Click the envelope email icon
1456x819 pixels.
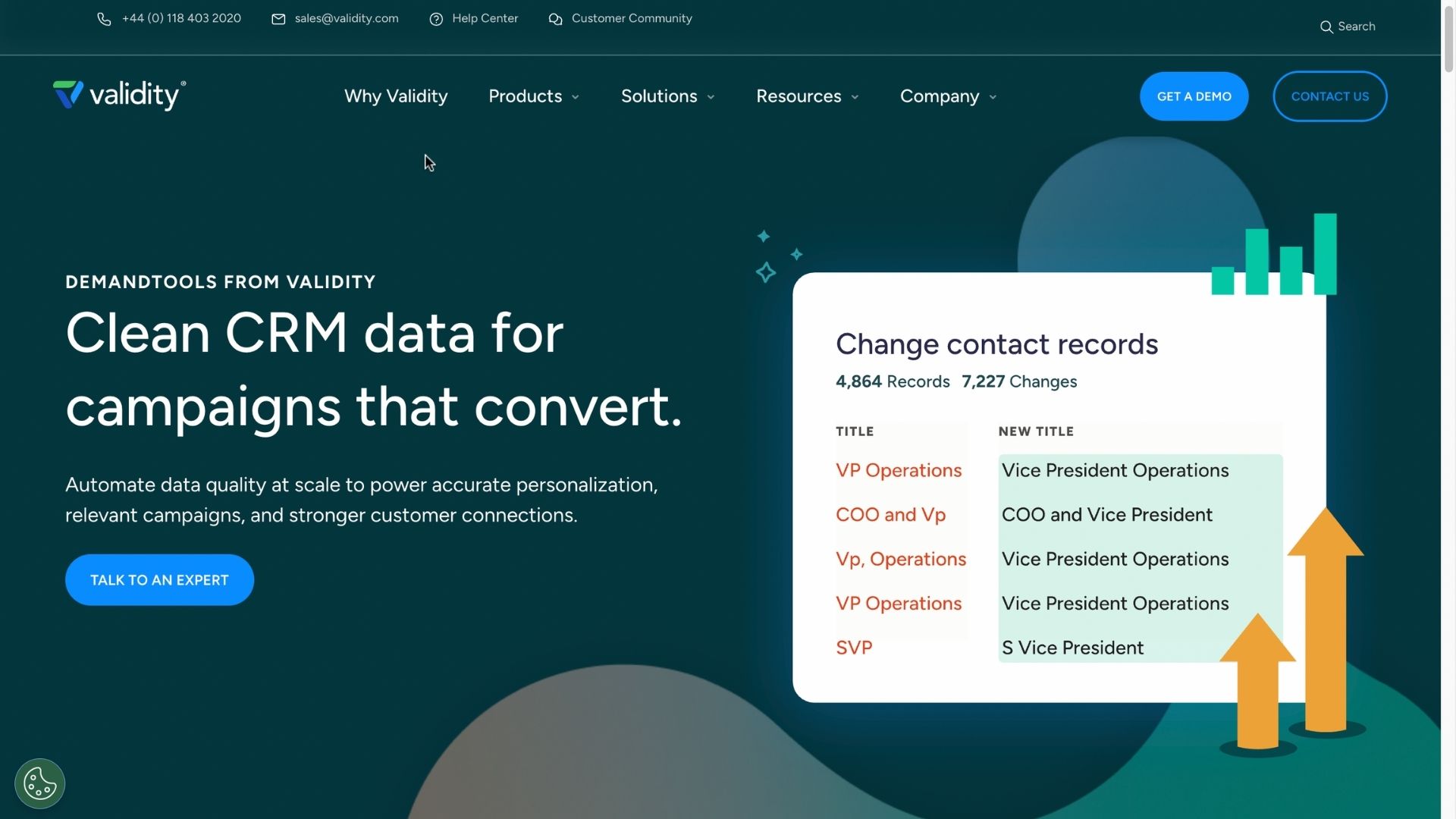[278, 19]
